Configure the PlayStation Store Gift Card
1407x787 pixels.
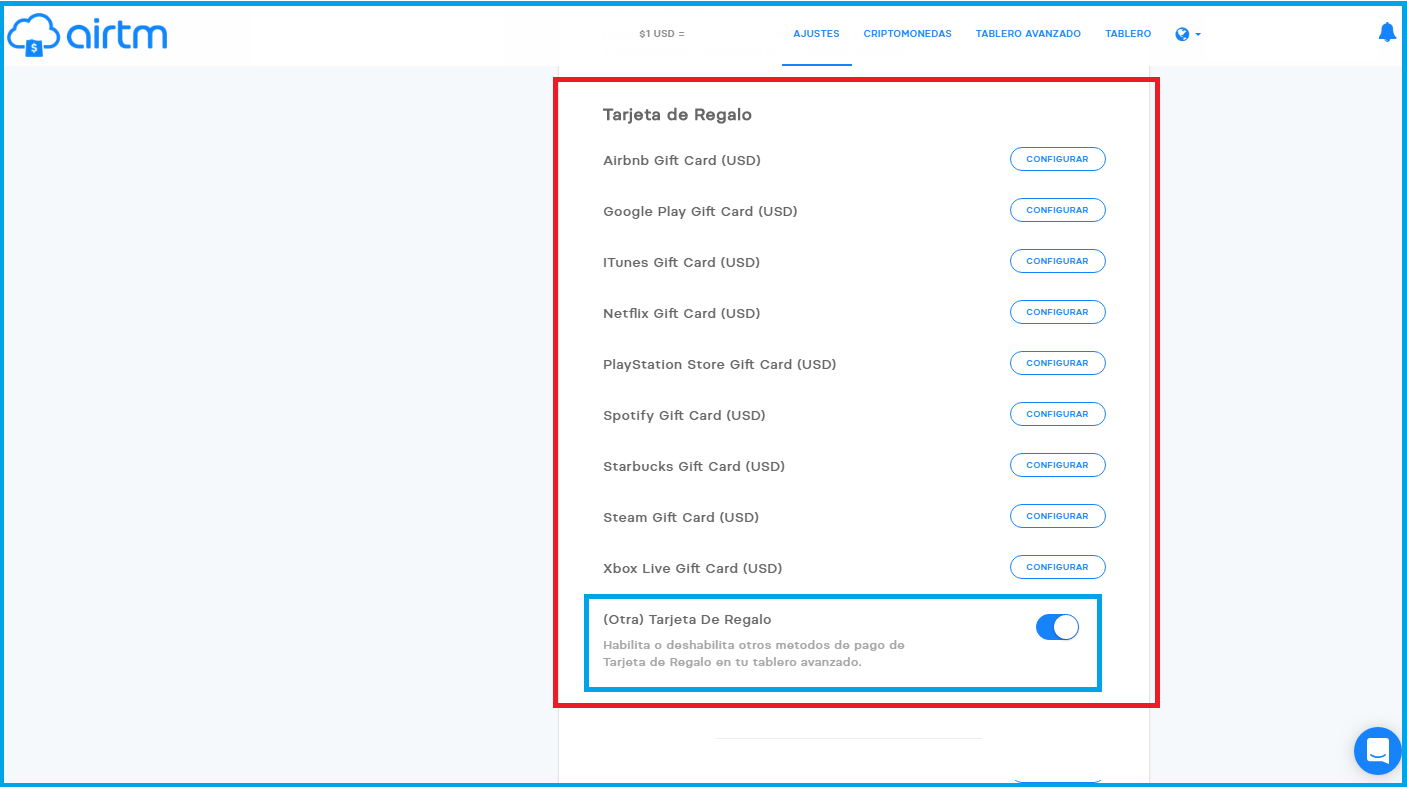click(x=1057, y=363)
